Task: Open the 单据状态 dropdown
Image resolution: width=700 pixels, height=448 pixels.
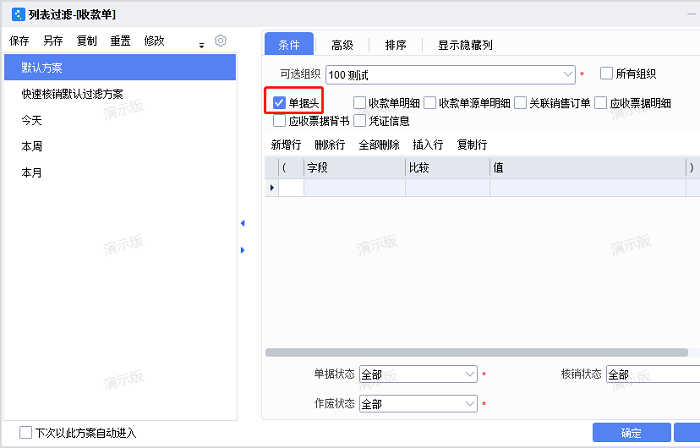Action: click(x=470, y=374)
